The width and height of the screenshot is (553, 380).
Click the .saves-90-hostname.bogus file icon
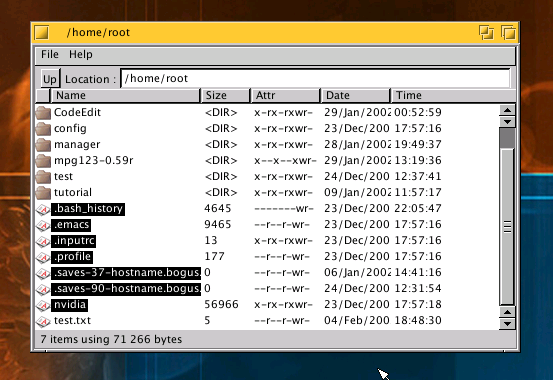tap(43, 289)
